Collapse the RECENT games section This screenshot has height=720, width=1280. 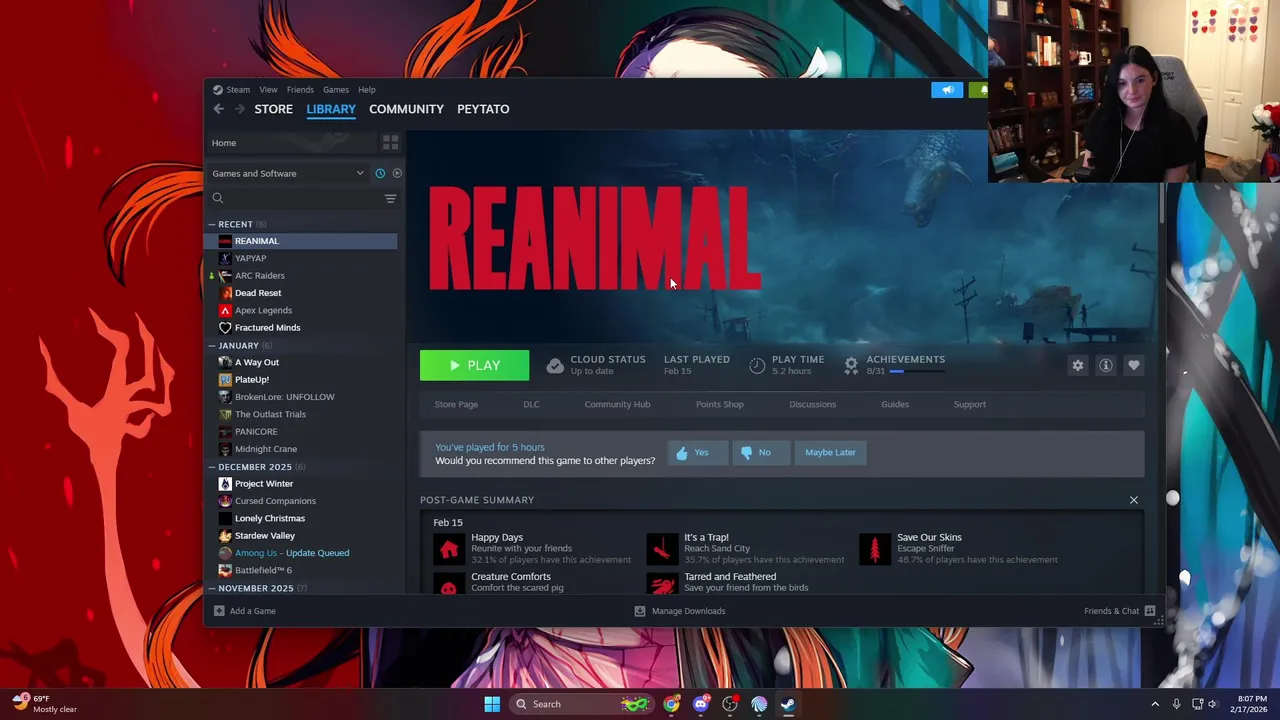tap(212, 224)
